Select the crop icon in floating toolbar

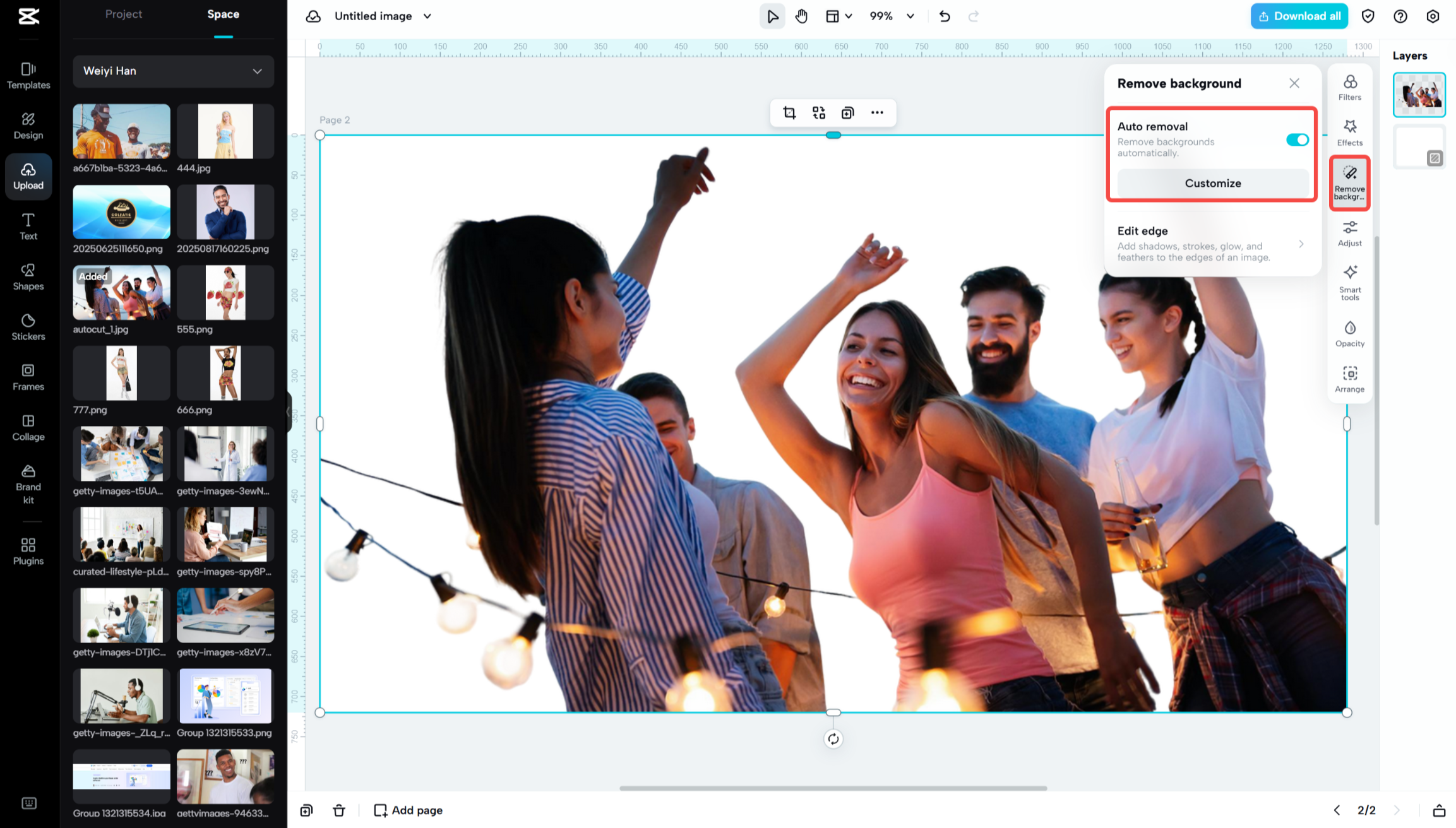tap(789, 113)
